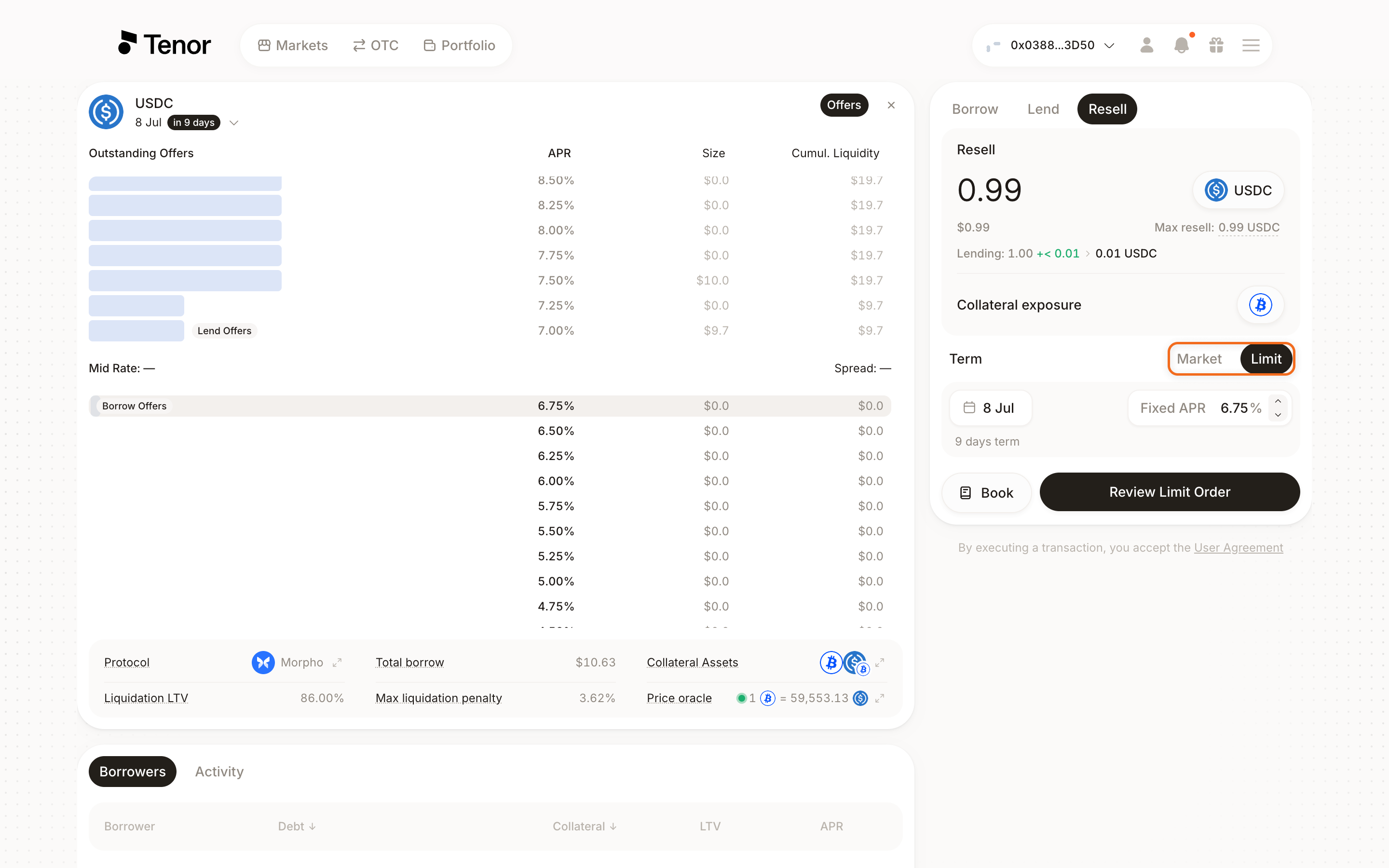Click the Collateral Assets label
The width and height of the screenshot is (1389, 868).
point(692,663)
